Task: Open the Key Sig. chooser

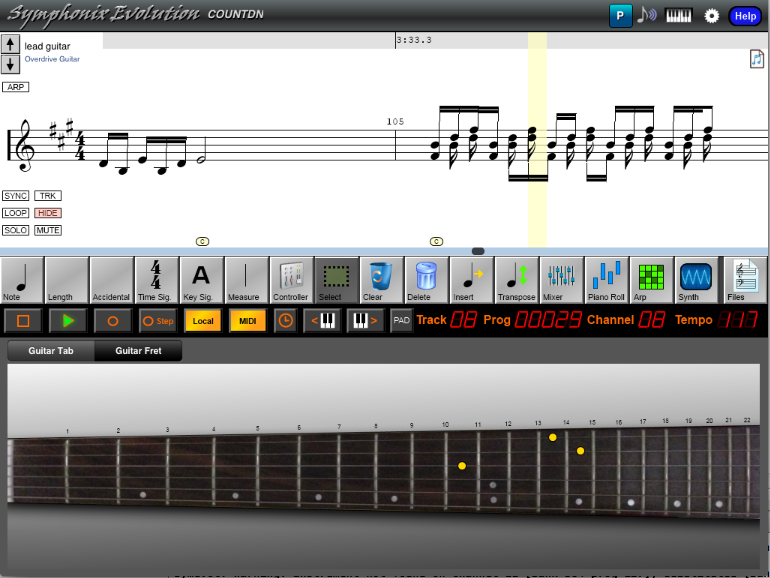Action: coord(201,280)
